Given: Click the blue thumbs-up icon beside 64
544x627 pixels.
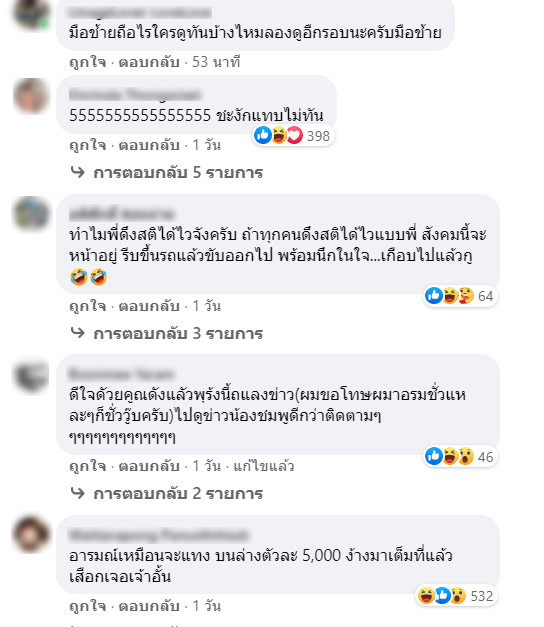Looking at the screenshot, I should click(434, 296).
